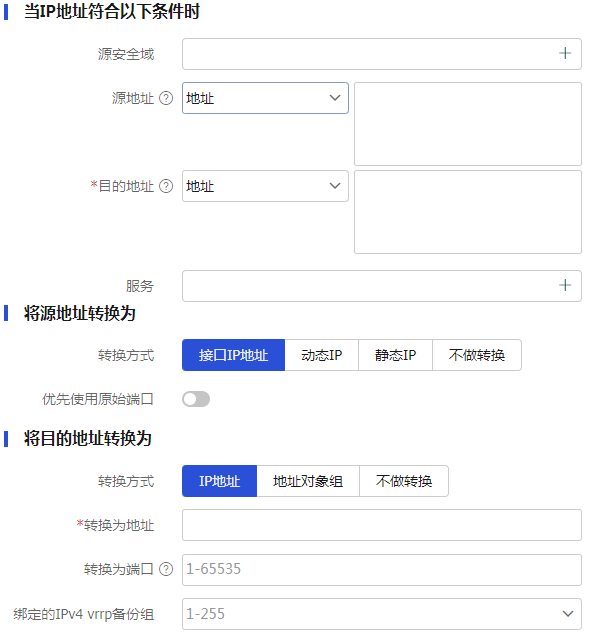Click the 转换为端口 input field
This screenshot has height=636, width=589.
382,569
